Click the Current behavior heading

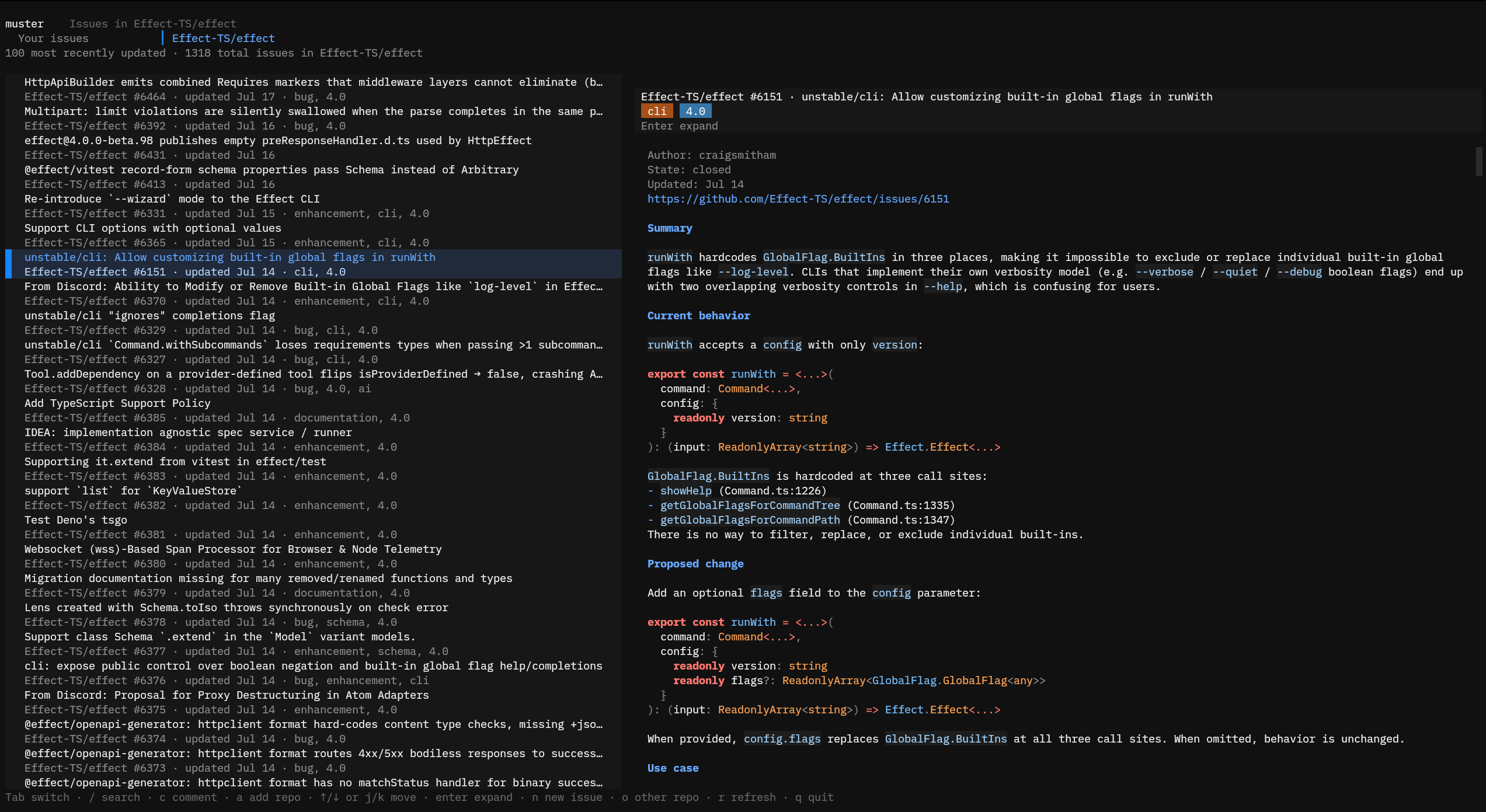point(698,316)
